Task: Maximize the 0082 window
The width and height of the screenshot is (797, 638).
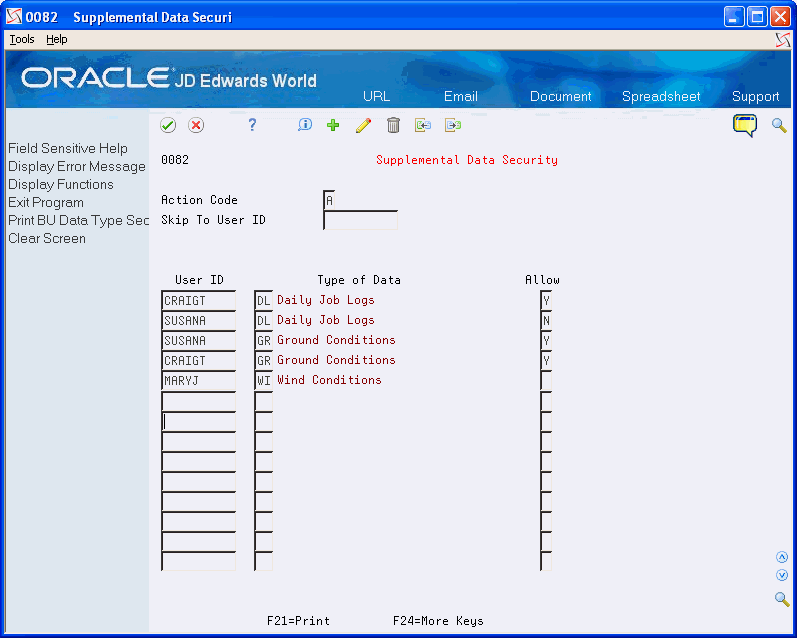Action: point(757,17)
